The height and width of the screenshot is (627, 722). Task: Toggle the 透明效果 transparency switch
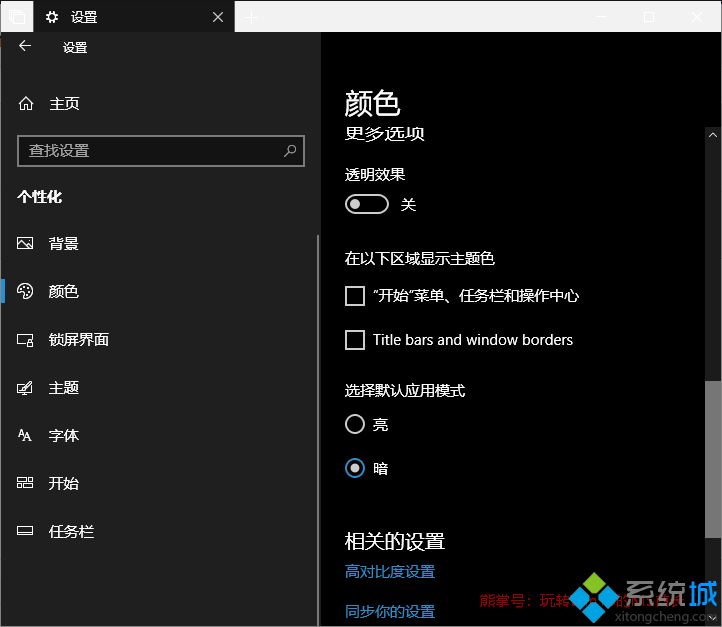[x=367, y=204]
